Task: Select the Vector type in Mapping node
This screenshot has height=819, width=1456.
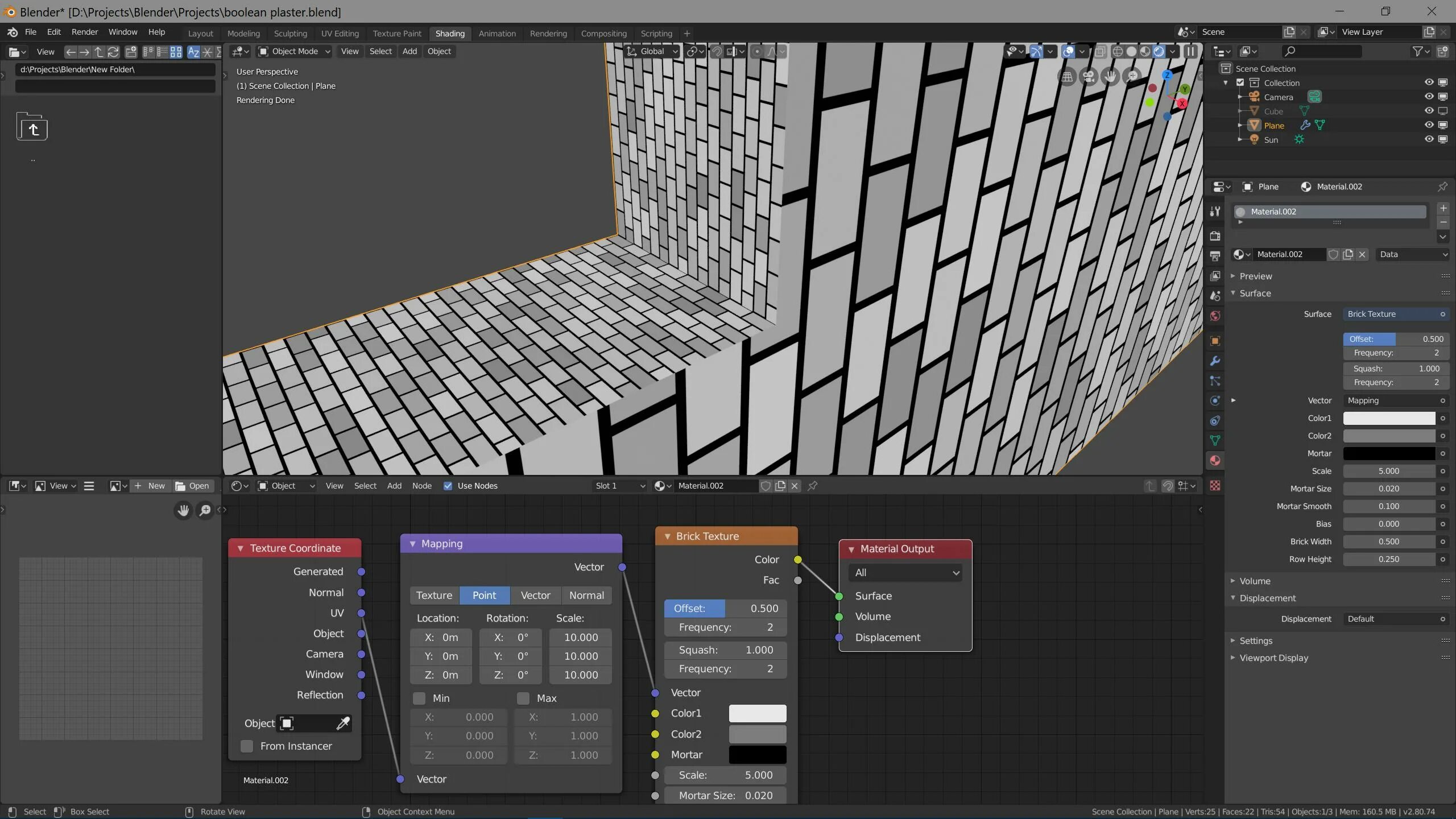Action: pyautogui.click(x=535, y=595)
